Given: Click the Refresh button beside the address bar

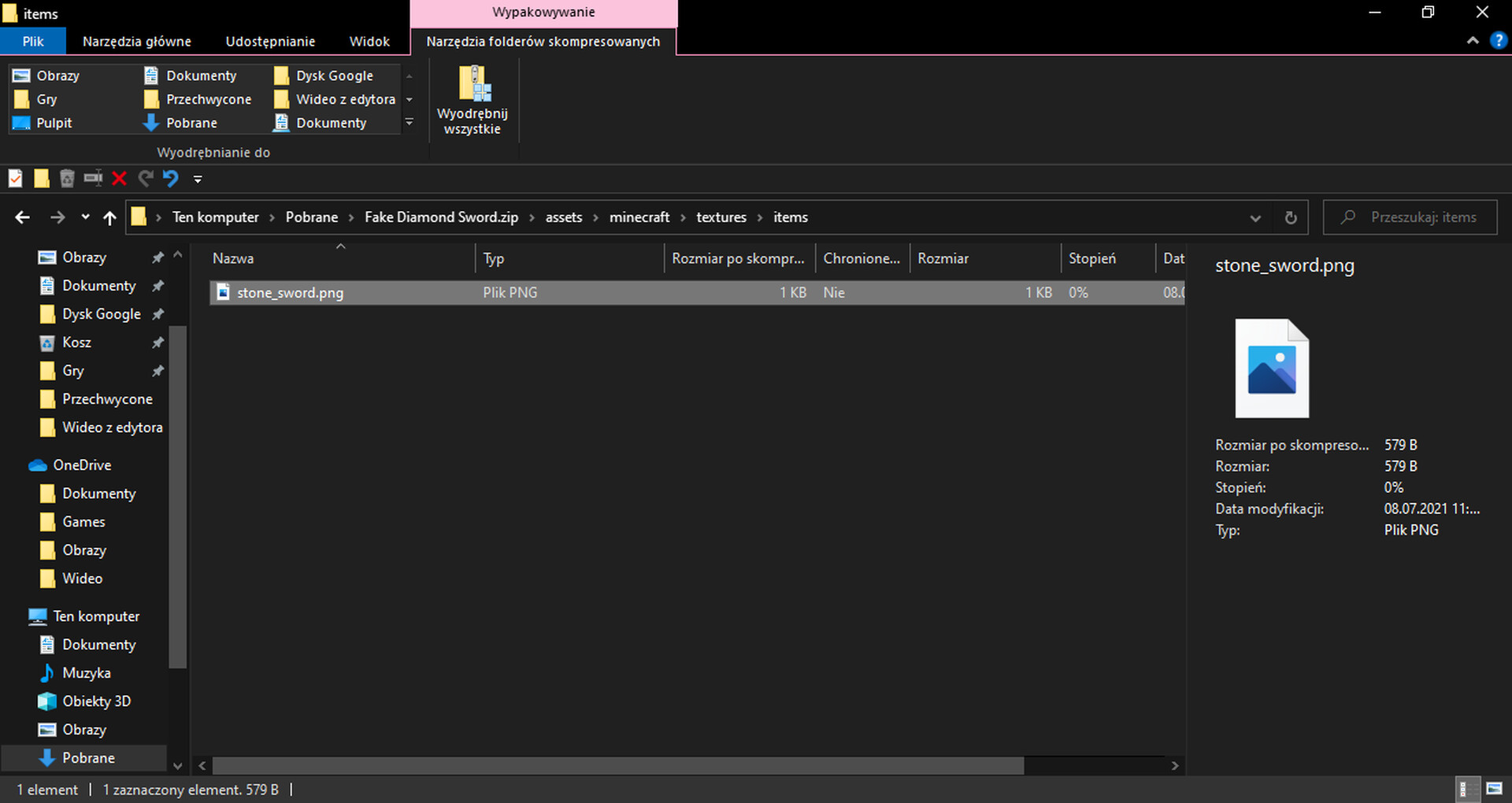Looking at the screenshot, I should pyautogui.click(x=1290, y=218).
